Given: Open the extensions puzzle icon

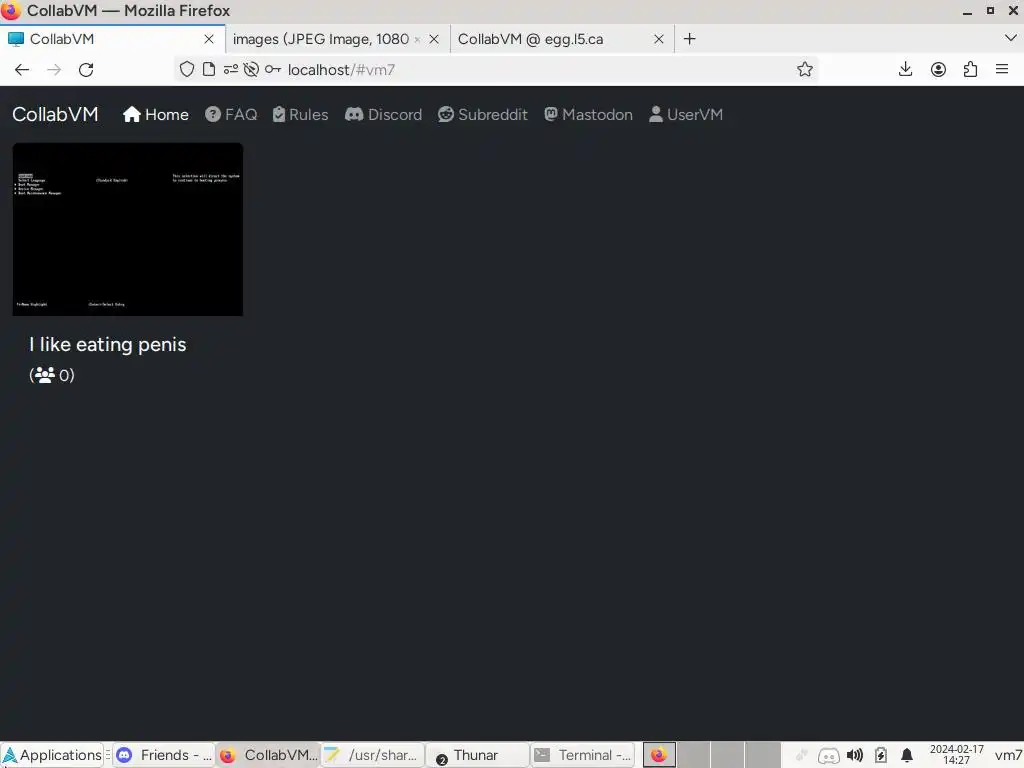Looking at the screenshot, I should click(x=970, y=69).
